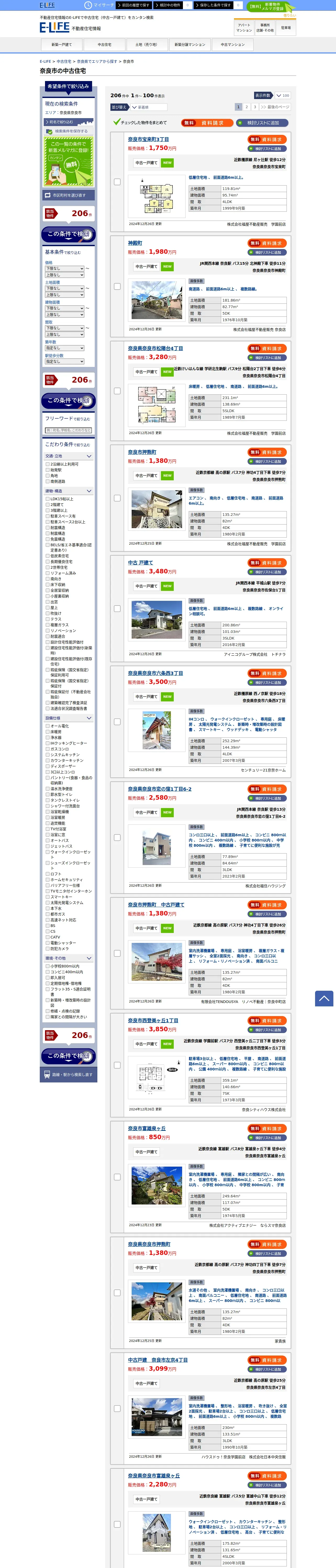Screen dimensions: 336x1568
Task: Click 町名で絞り込む arrow button
Action: (69, 122)
